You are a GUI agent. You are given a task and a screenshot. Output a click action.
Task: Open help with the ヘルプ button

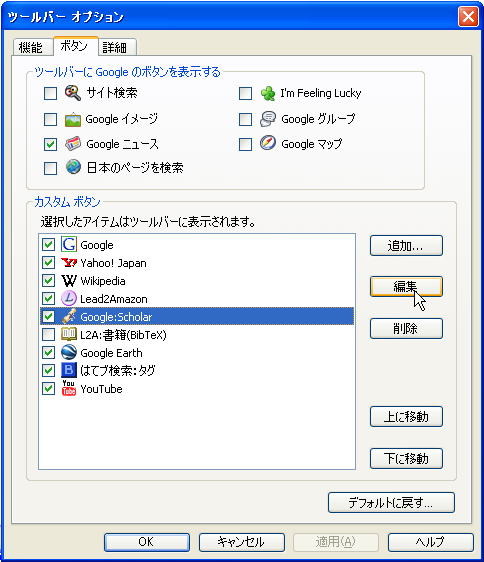(431, 542)
